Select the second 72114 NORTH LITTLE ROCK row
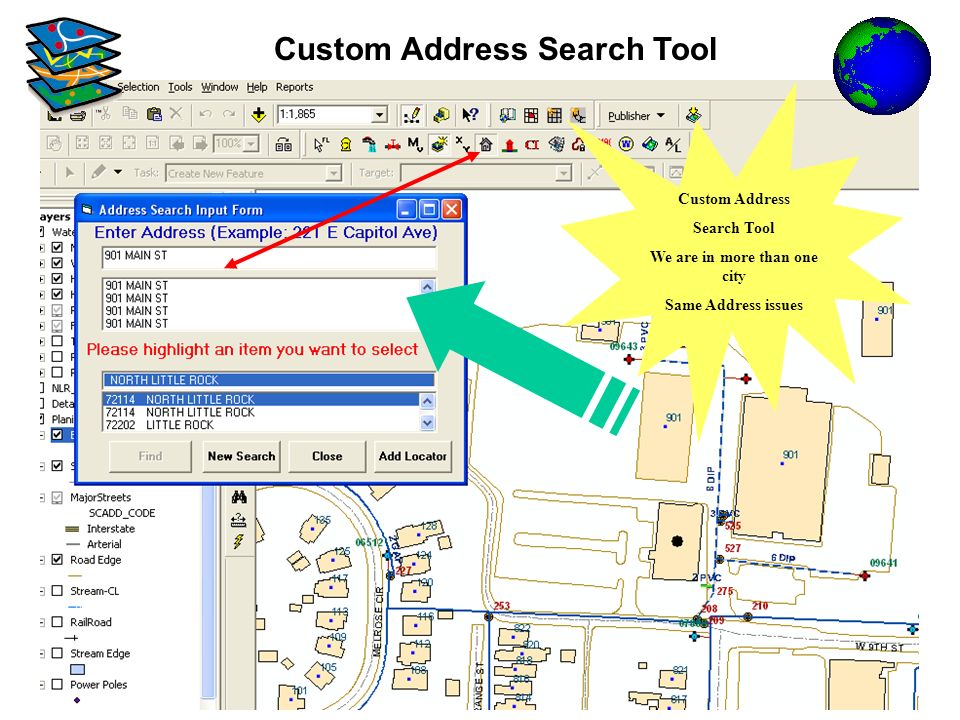The image size is (960, 720). tap(261, 412)
